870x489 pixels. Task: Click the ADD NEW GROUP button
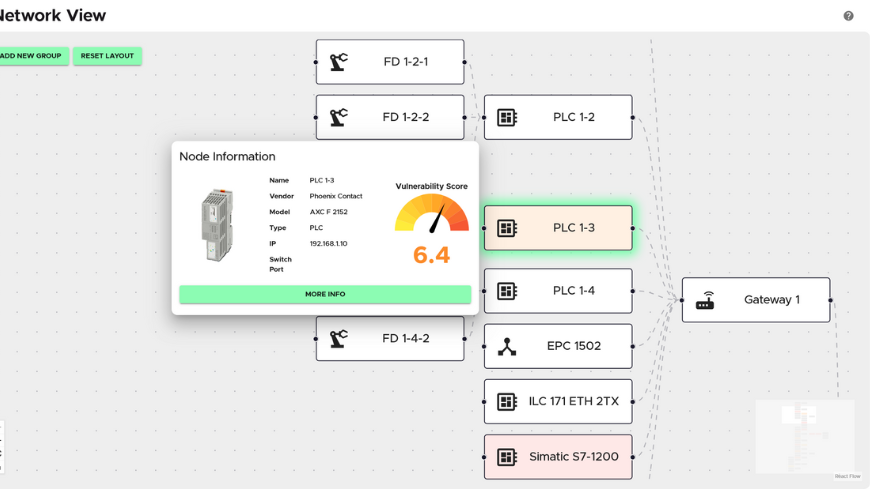tap(32, 56)
